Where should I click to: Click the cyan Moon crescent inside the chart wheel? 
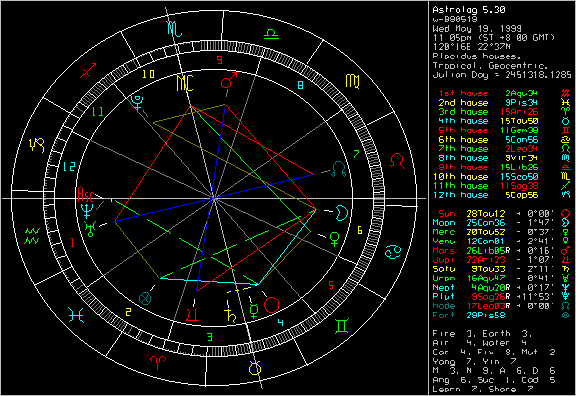point(341,213)
